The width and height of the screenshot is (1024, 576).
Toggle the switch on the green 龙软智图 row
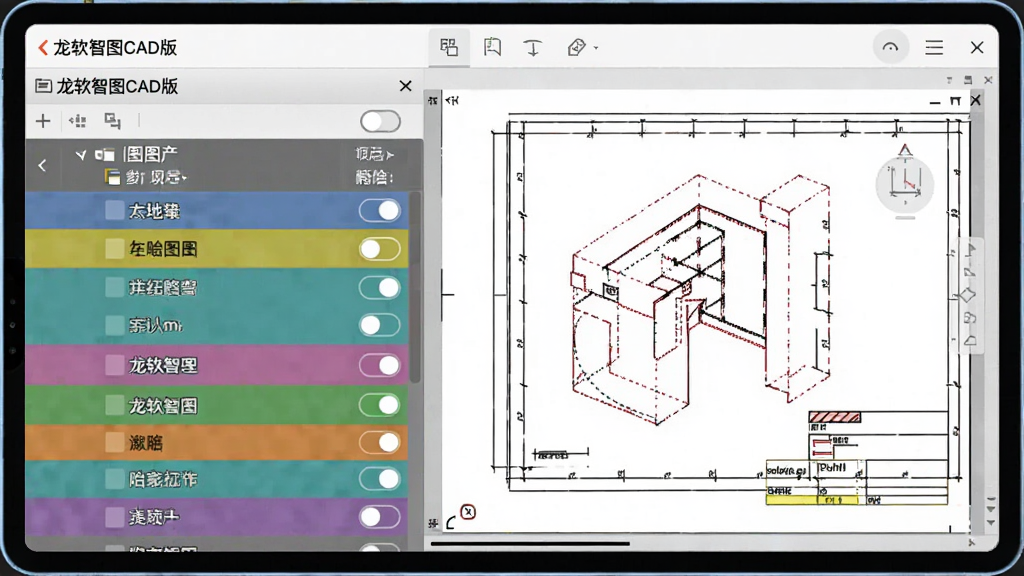tap(379, 406)
